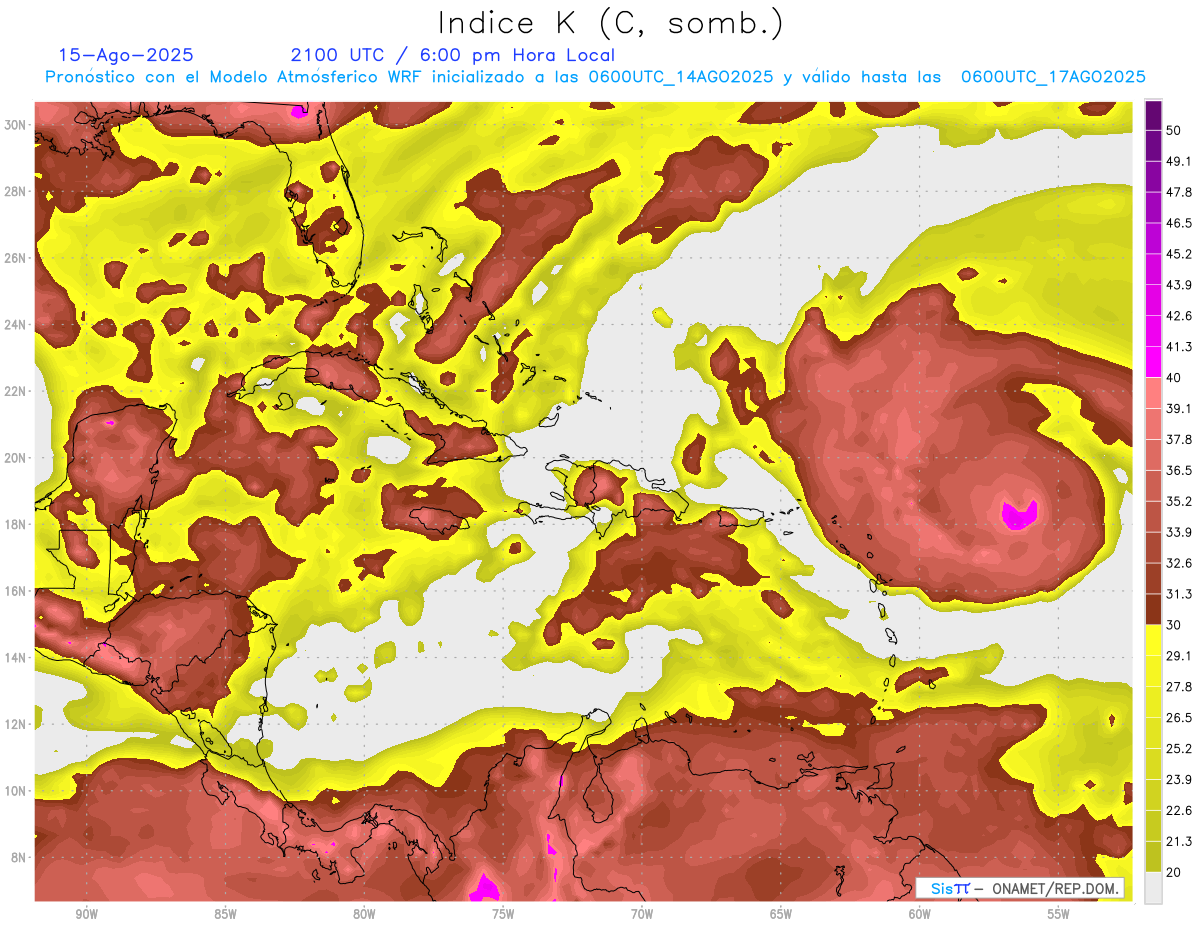
Task: Click the "45.2" color scale value
Action: (1178, 254)
